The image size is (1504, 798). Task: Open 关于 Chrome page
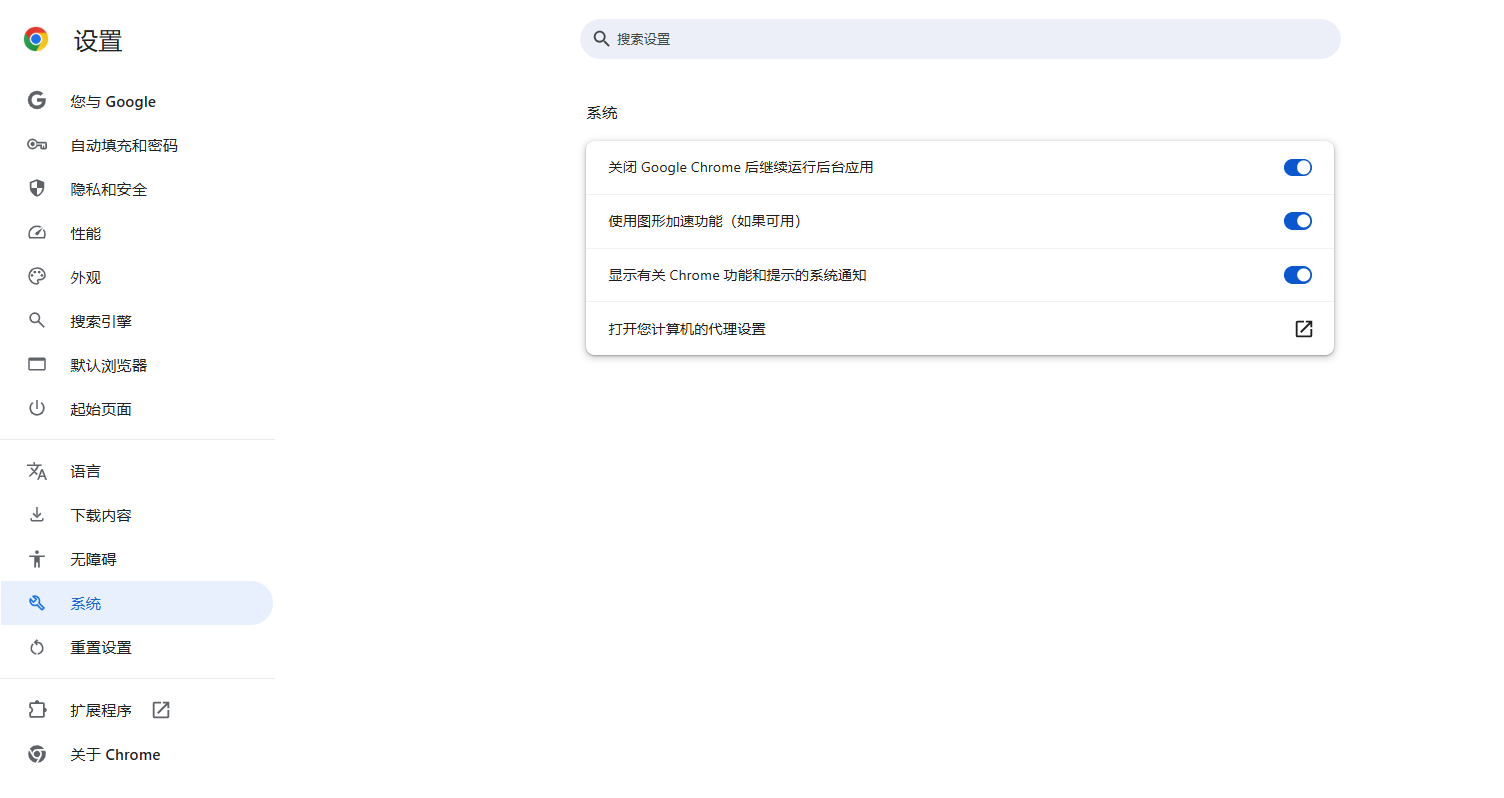[137, 754]
